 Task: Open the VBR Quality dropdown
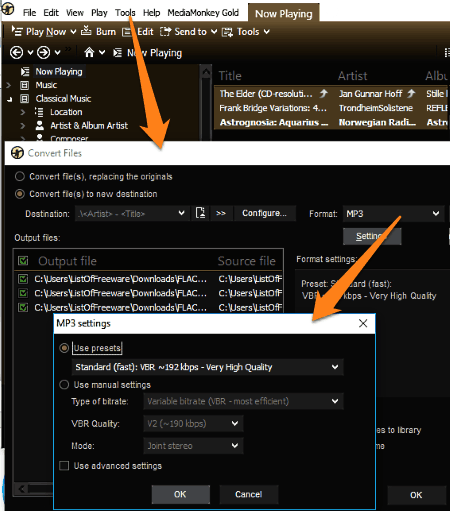click(193, 423)
